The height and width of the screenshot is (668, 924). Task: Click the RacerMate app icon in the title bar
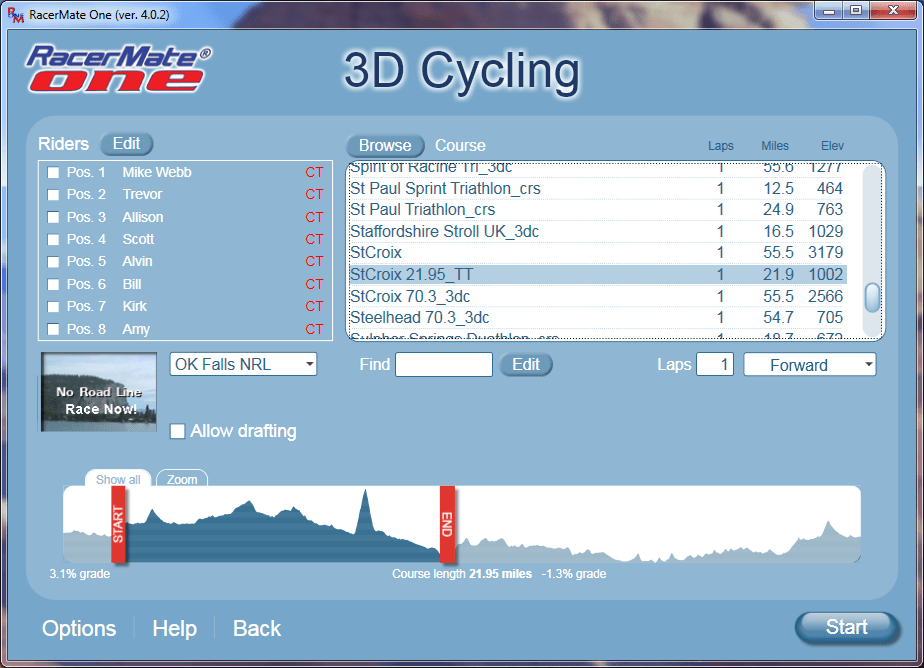pyautogui.click(x=15, y=11)
